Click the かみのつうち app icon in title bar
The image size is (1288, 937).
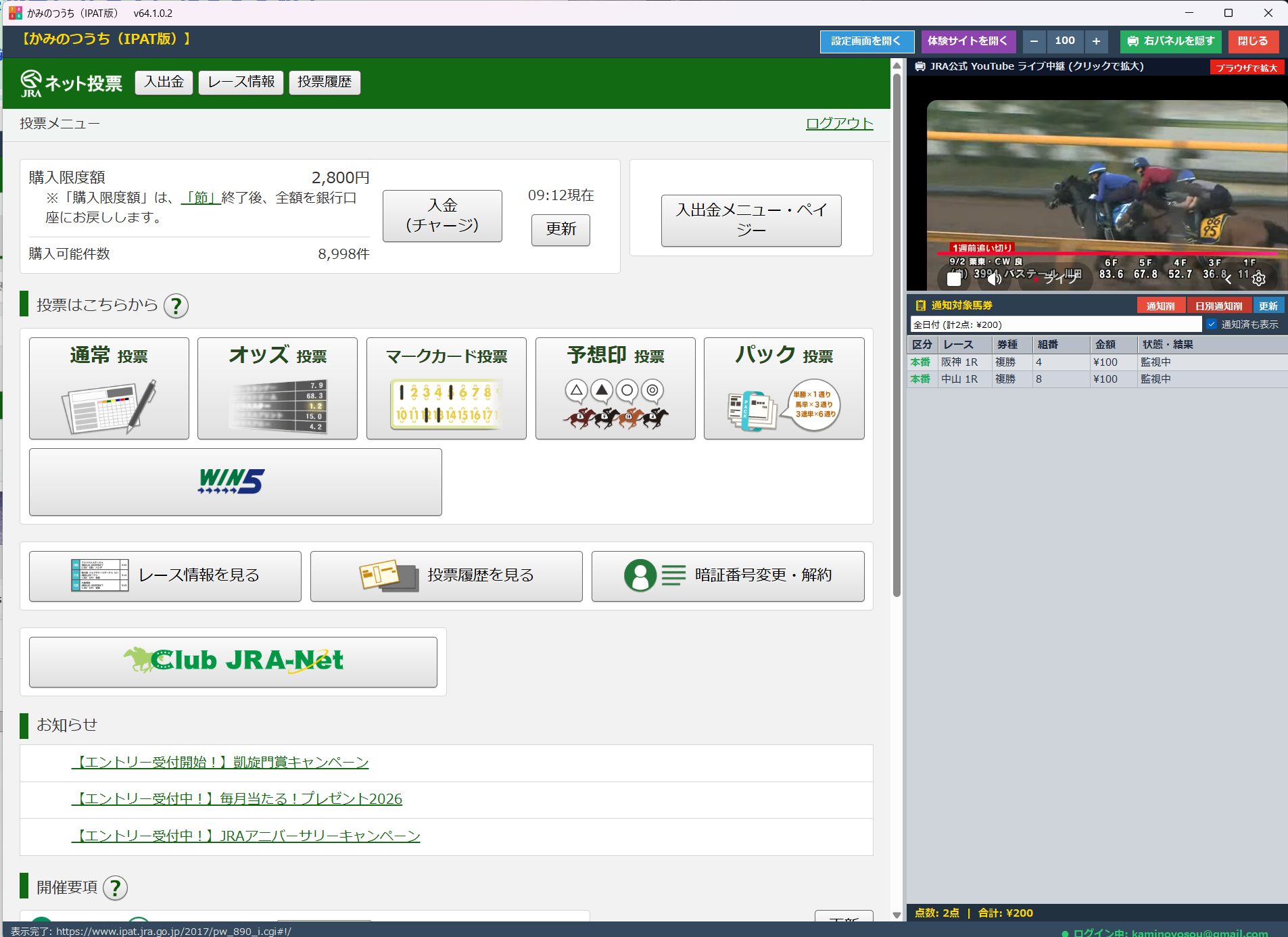(x=15, y=13)
